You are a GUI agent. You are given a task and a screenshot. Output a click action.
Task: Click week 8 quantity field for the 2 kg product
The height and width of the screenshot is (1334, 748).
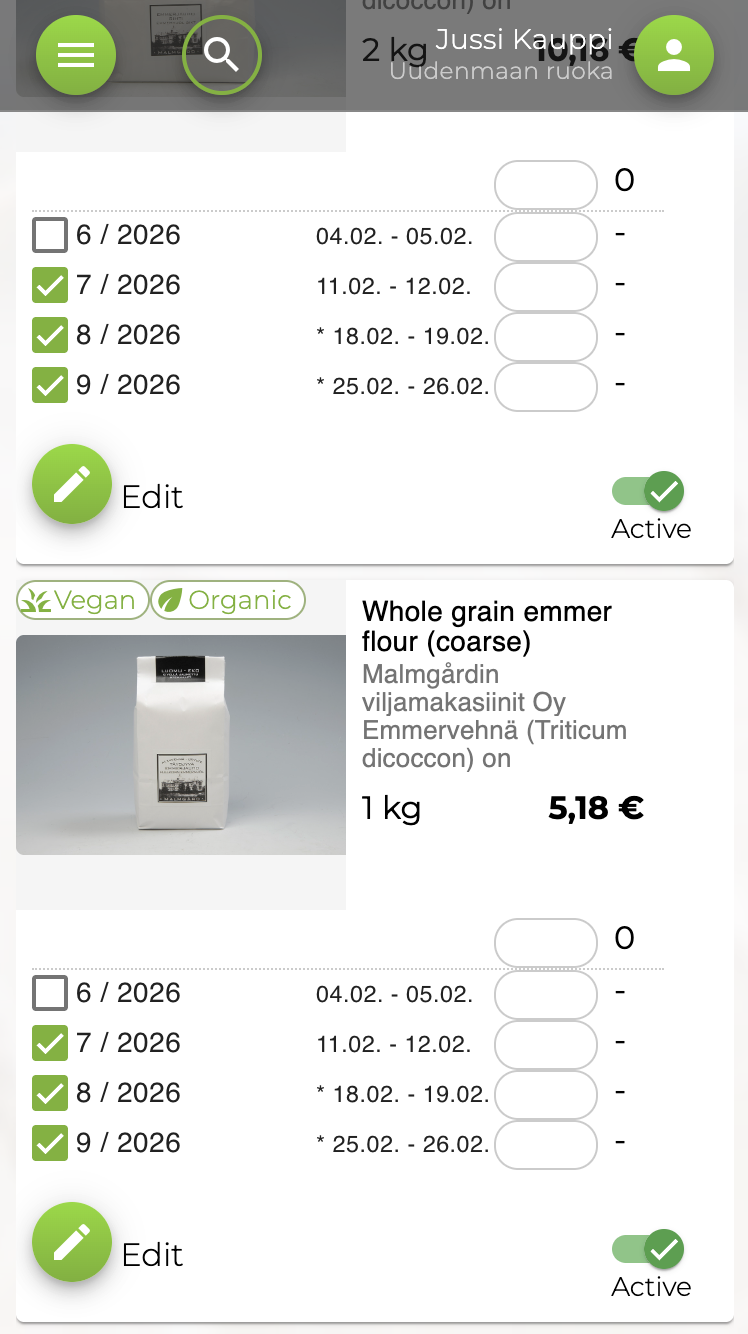click(x=546, y=337)
